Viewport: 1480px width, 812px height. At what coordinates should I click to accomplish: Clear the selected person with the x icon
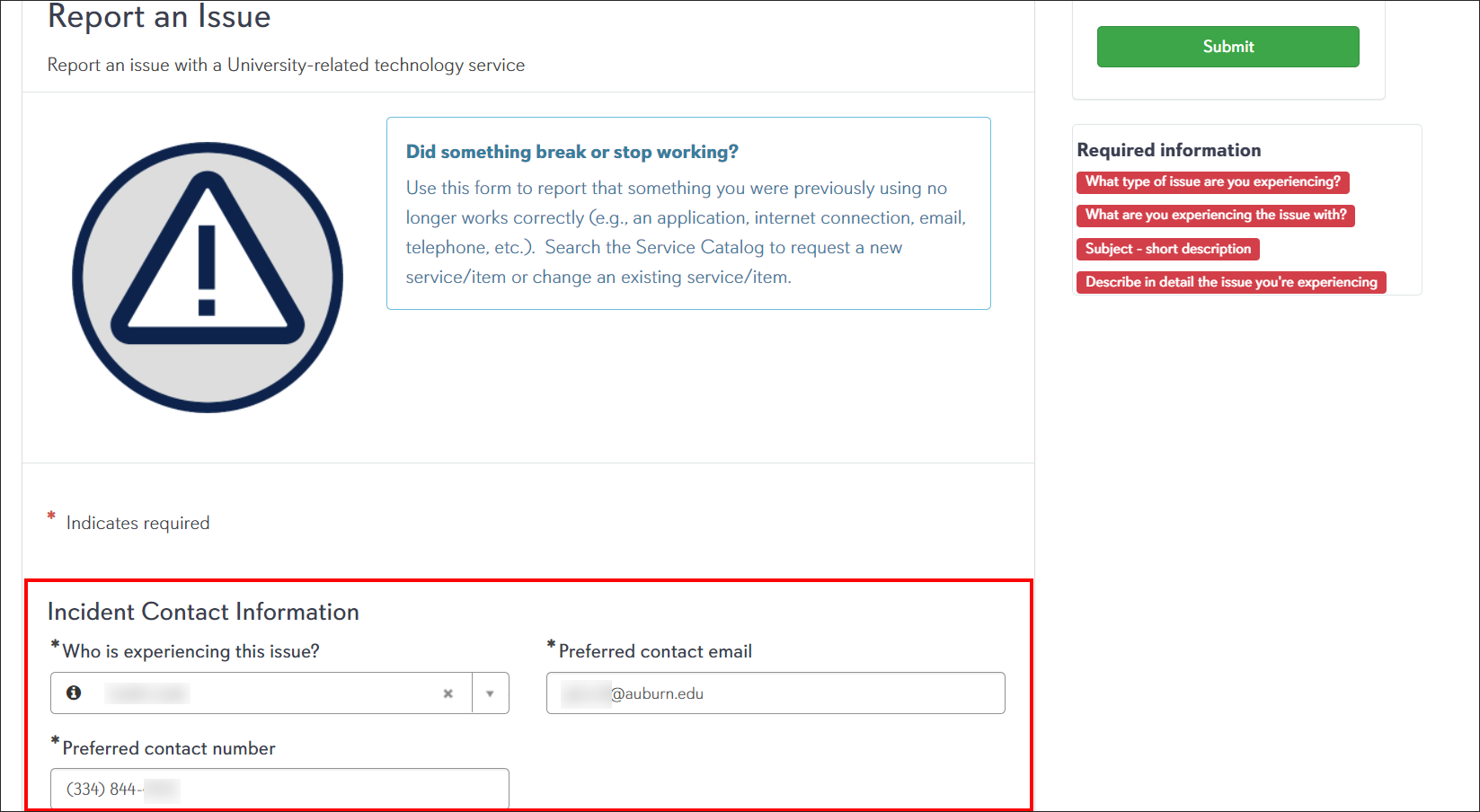[x=448, y=693]
